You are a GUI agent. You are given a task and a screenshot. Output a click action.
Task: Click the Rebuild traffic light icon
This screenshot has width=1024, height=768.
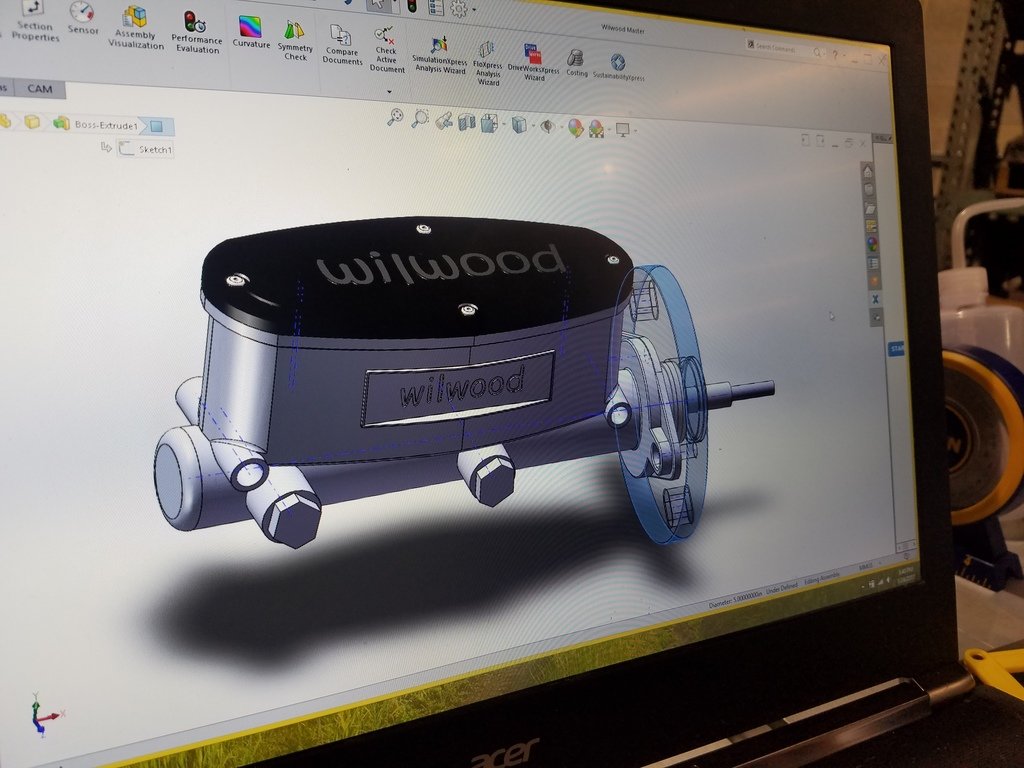point(411,6)
